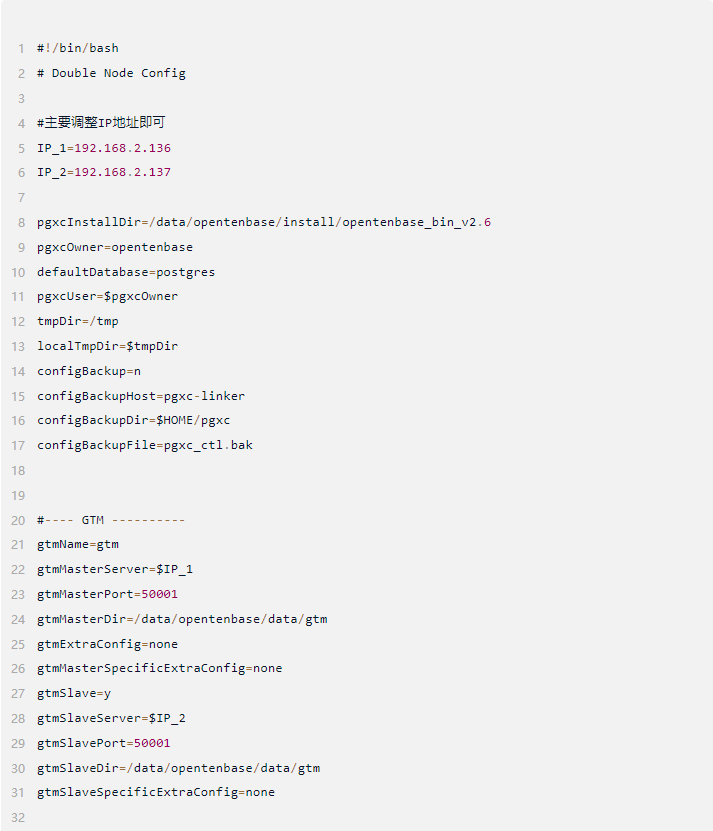Click line number 31 in gutter
Image resolution: width=713 pixels, height=831 pixels.
(x=18, y=792)
